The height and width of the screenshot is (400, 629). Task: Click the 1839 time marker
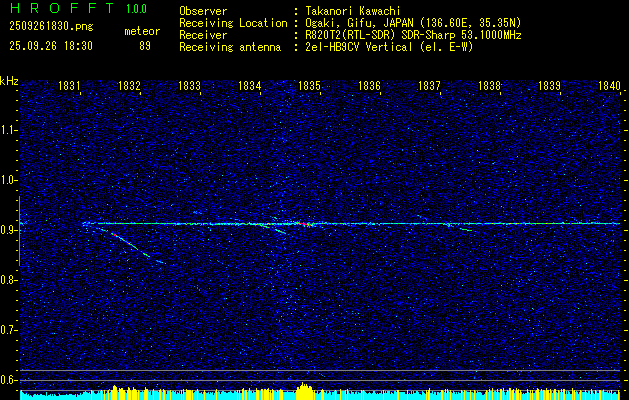click(549, 85)
